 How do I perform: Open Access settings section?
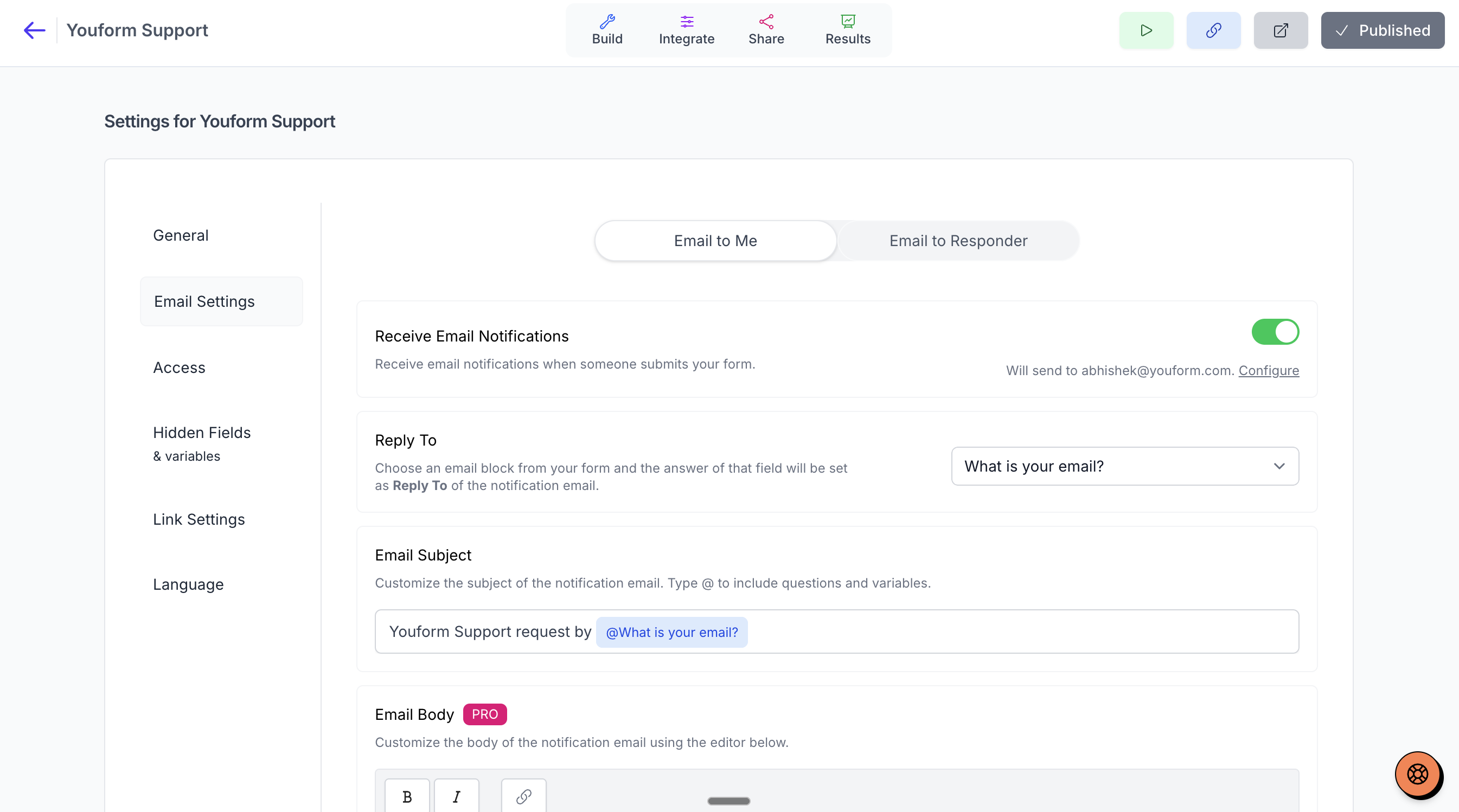(x=179, y=368)
